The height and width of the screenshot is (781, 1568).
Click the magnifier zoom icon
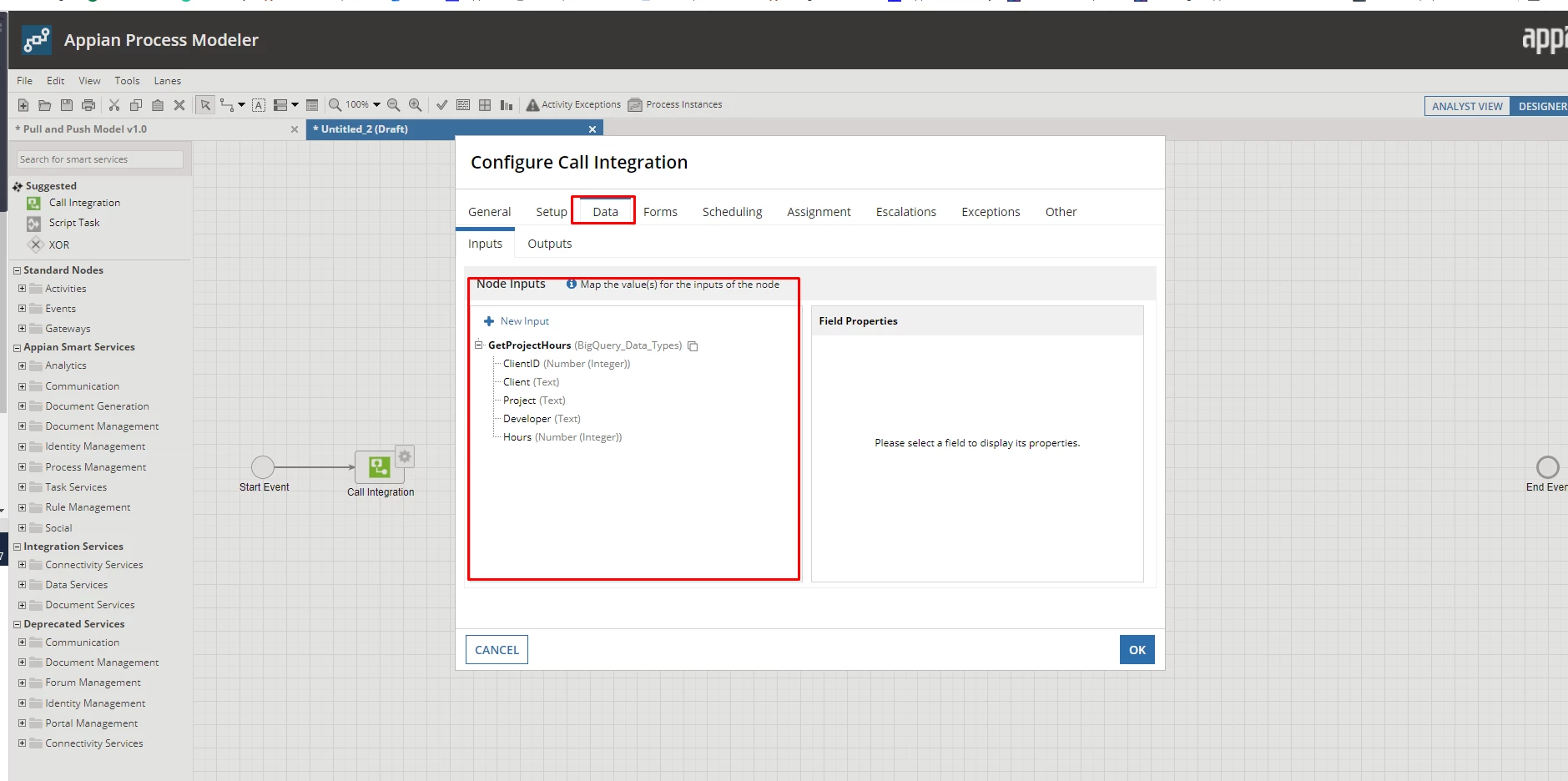335,105
